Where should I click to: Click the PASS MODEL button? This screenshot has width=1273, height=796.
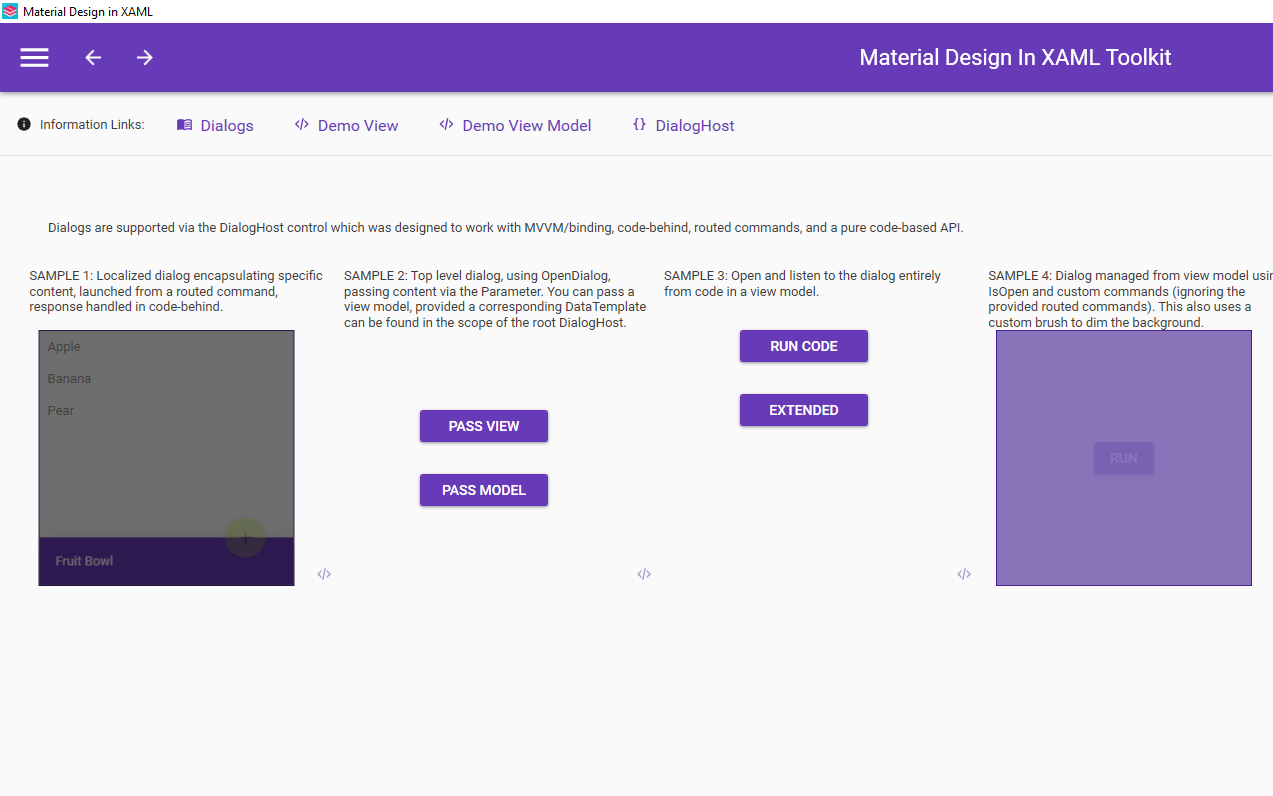point(484,490)
